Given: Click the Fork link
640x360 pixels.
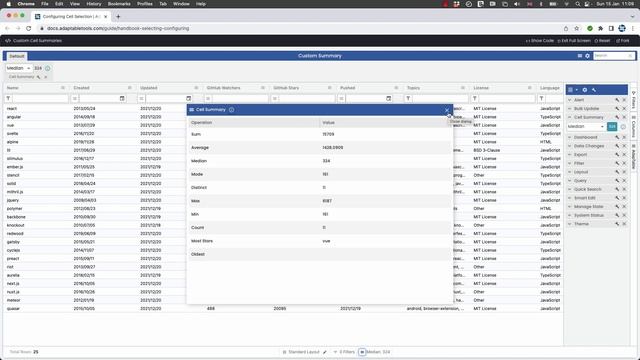Looking at the screenshot, I should [x=623, y=41].
